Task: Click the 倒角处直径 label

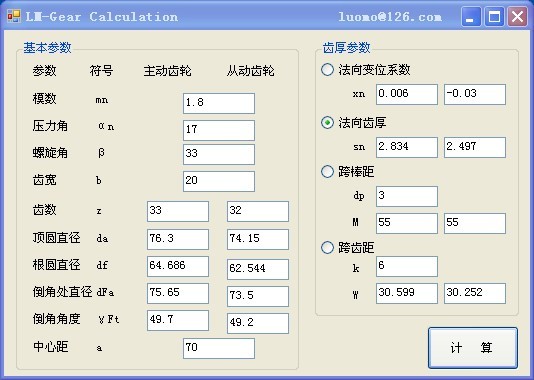Action: pos(62,292)
